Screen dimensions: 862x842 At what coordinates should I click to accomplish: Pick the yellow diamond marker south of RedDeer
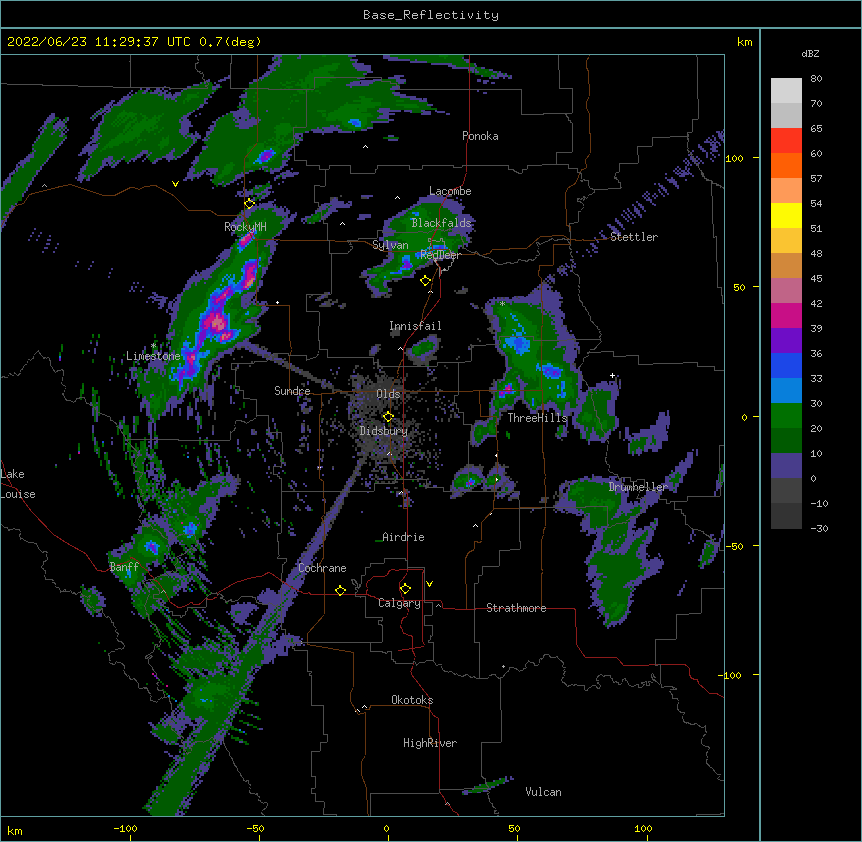click(x=425, y=281)
